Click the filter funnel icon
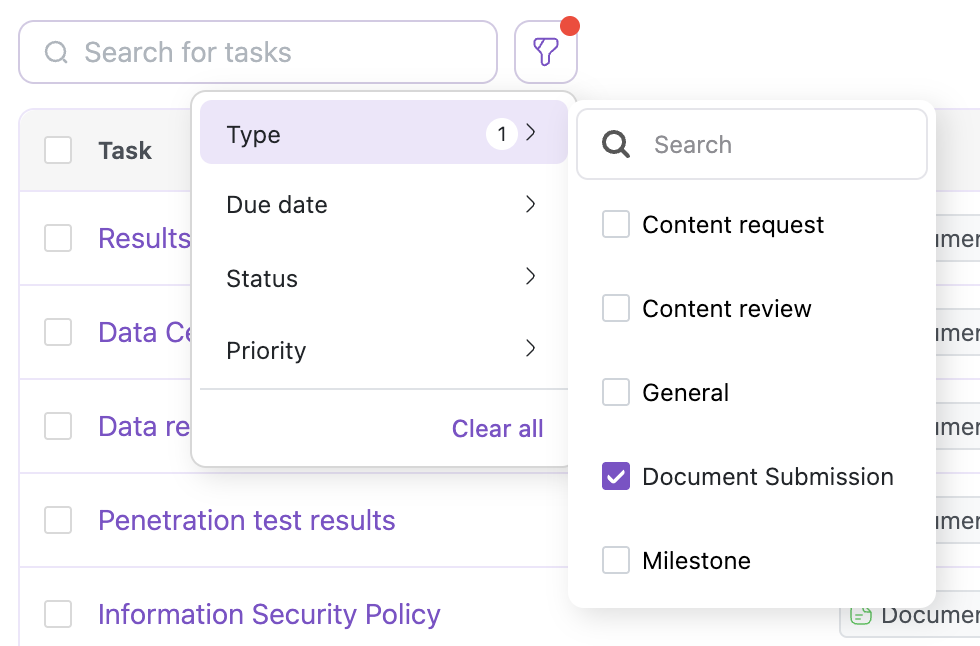980x646 pixels. click(x=546, y=52)
